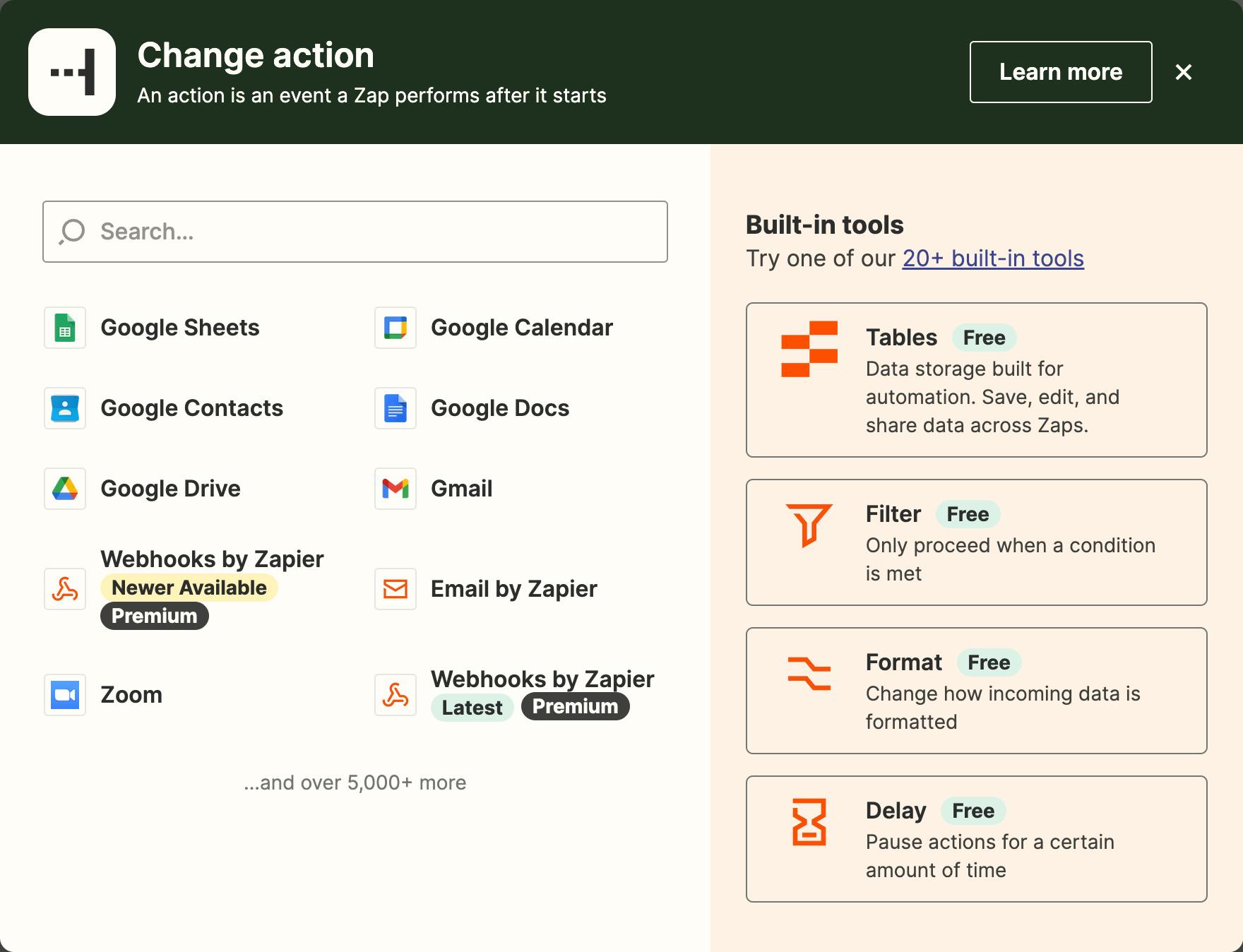Click the Google Sheets app icon
The height and width of the screenshot is (952, 1243).
coord(65,328)
